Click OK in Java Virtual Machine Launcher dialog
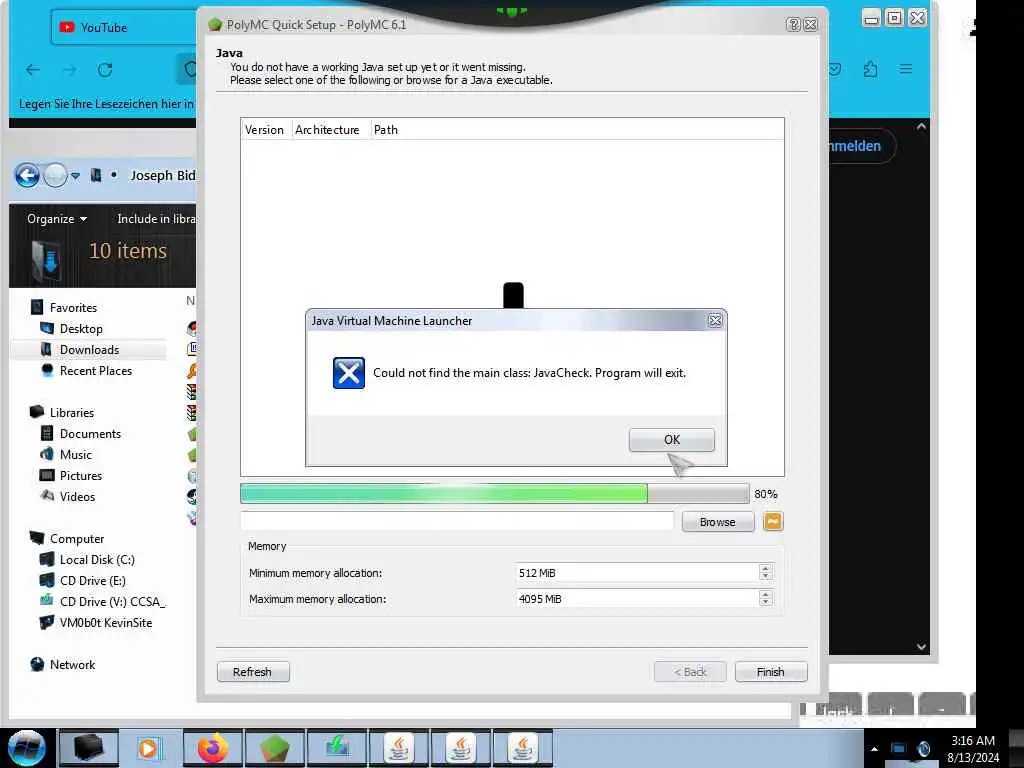The image size is (1024, 768). [671, 440]
